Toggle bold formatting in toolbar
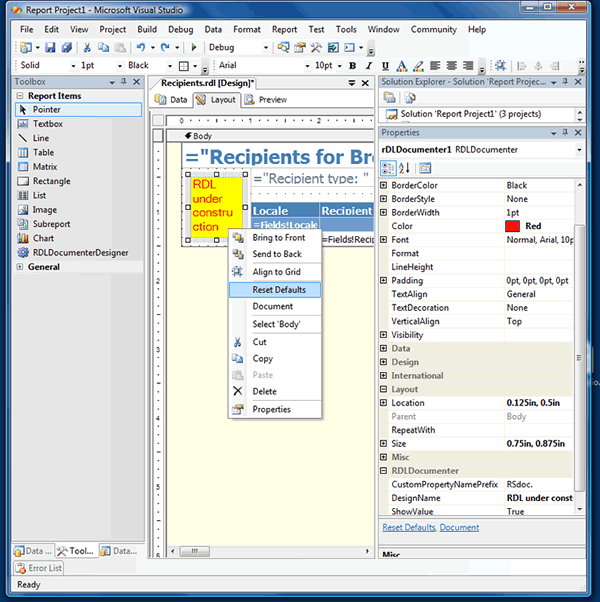The image size is (600, 602). [353, 66]
